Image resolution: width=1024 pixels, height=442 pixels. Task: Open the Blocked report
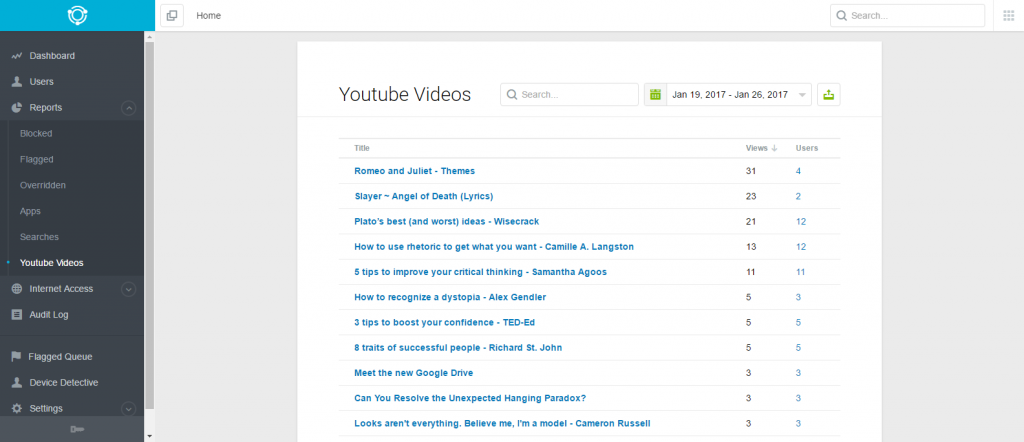[36, 133]
